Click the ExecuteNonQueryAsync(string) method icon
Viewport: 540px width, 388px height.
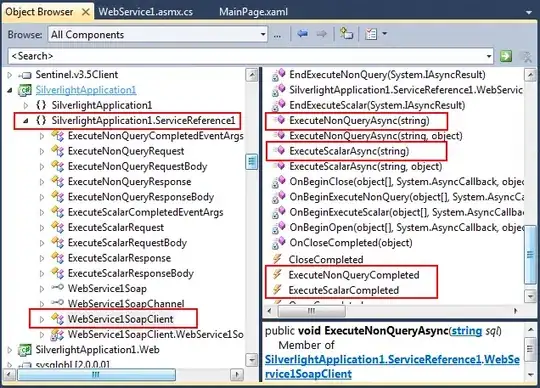280,120
